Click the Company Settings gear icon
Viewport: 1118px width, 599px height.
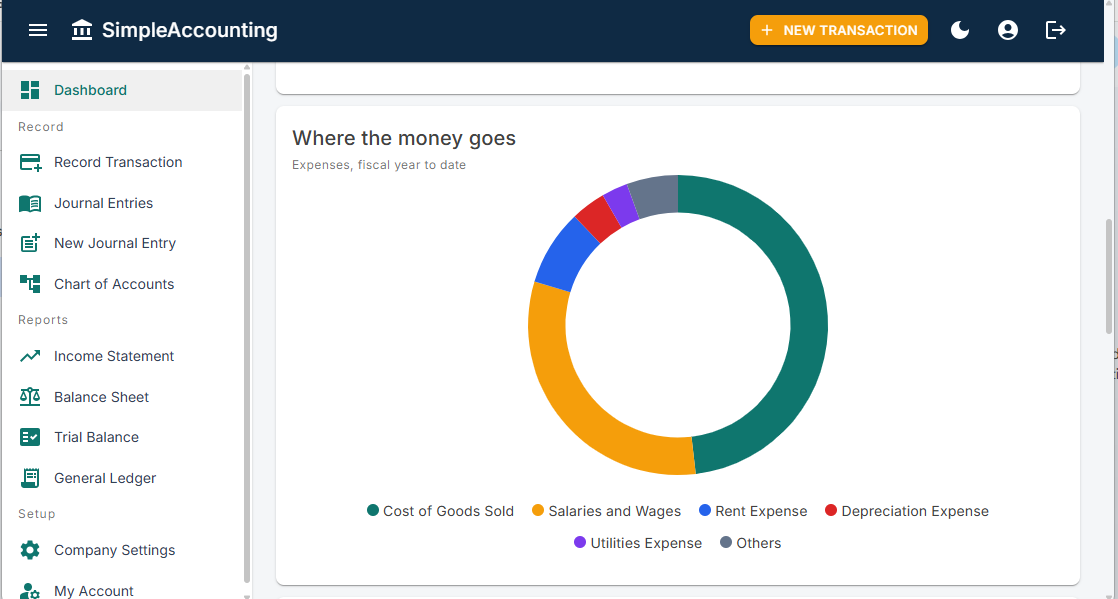click(30, 550)
